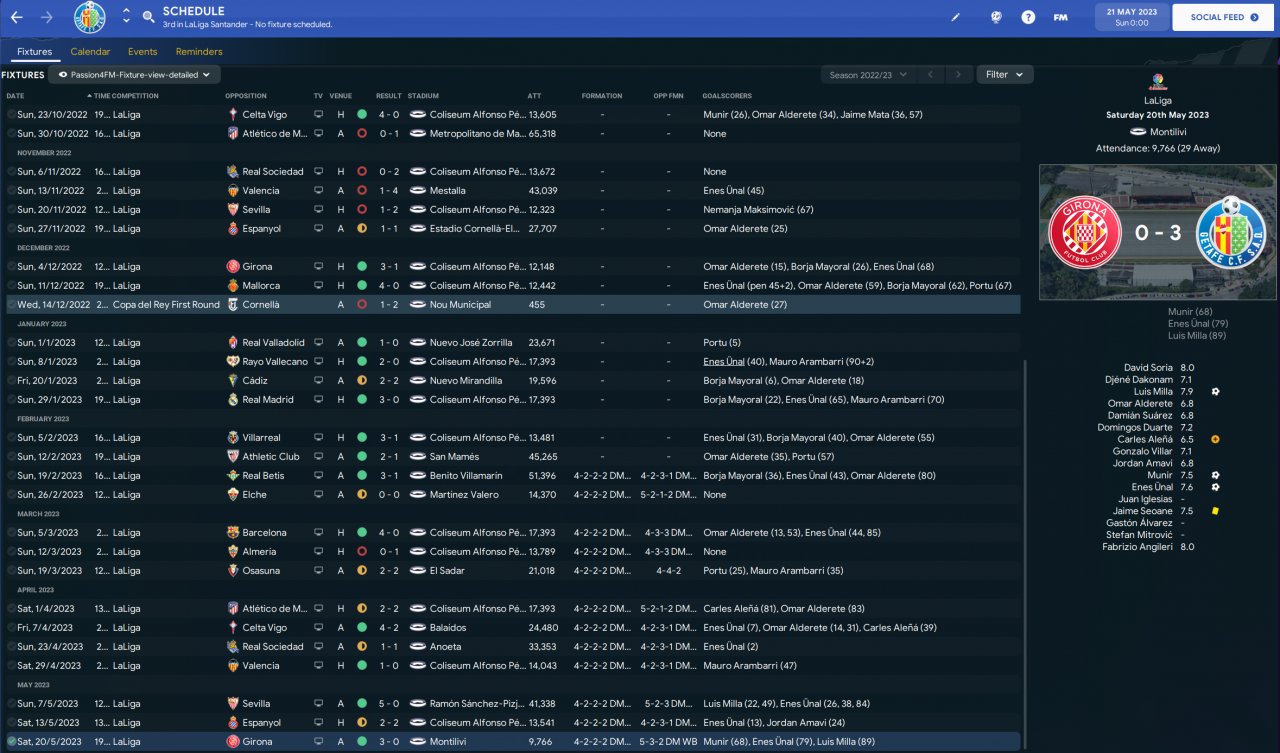Open the Passion4FM-Fixture-view-detailed view dropdown
The height and width of the screenshot is (753, 1280).
(134, 74)
